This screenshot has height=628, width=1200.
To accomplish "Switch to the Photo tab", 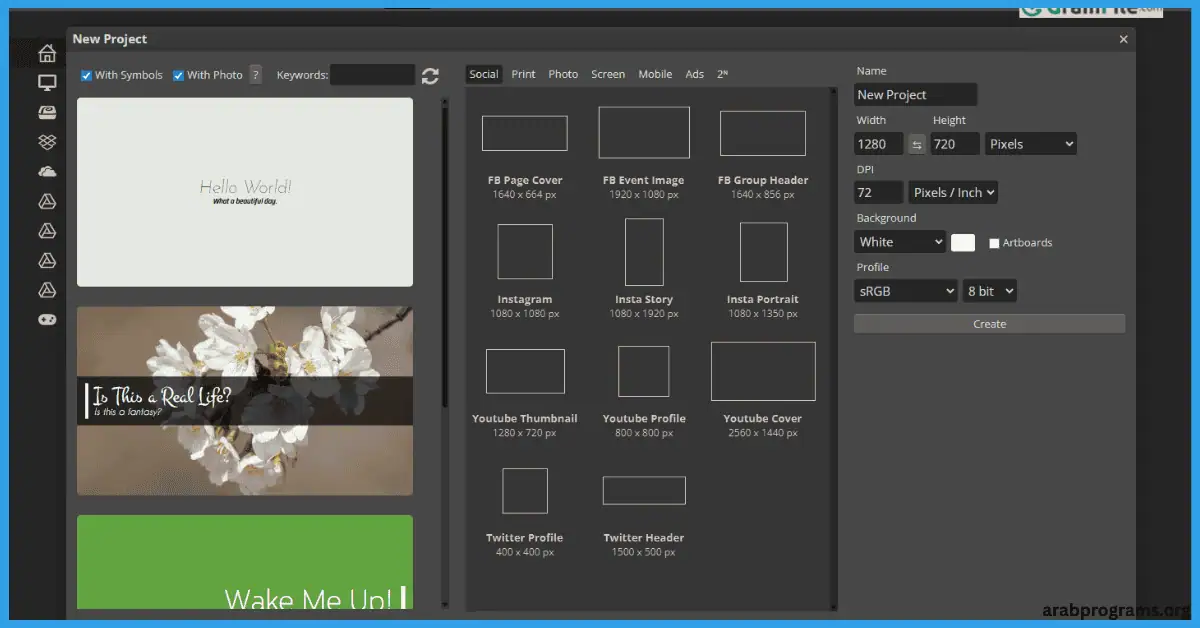I will click(563, 74).
